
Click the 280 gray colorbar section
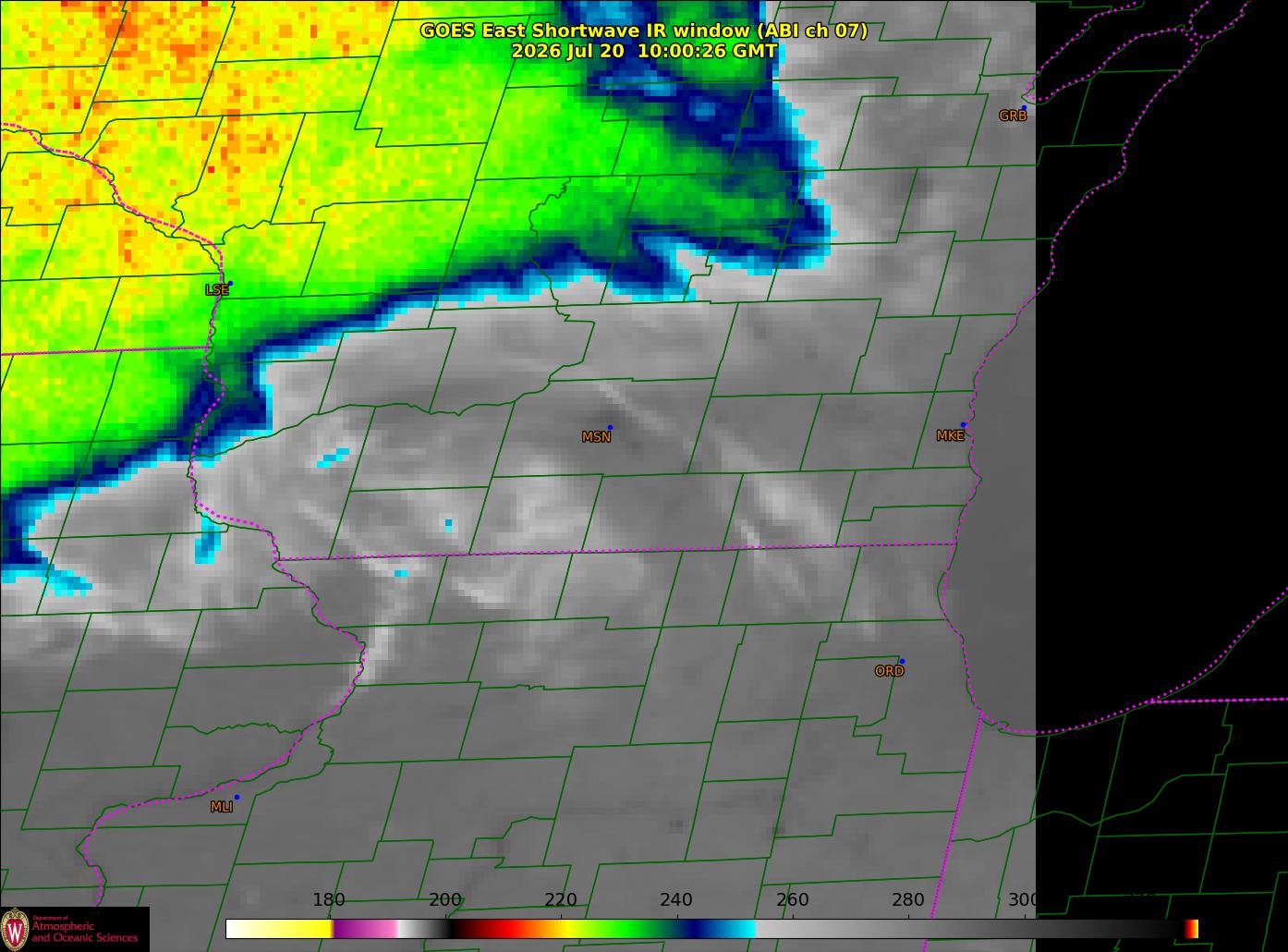(908, 929)
